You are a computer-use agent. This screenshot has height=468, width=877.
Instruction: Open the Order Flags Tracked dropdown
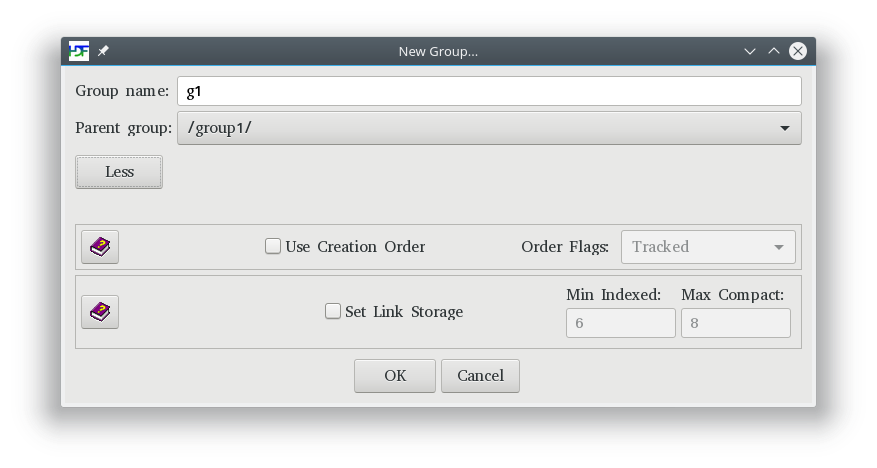pos(708,247)
